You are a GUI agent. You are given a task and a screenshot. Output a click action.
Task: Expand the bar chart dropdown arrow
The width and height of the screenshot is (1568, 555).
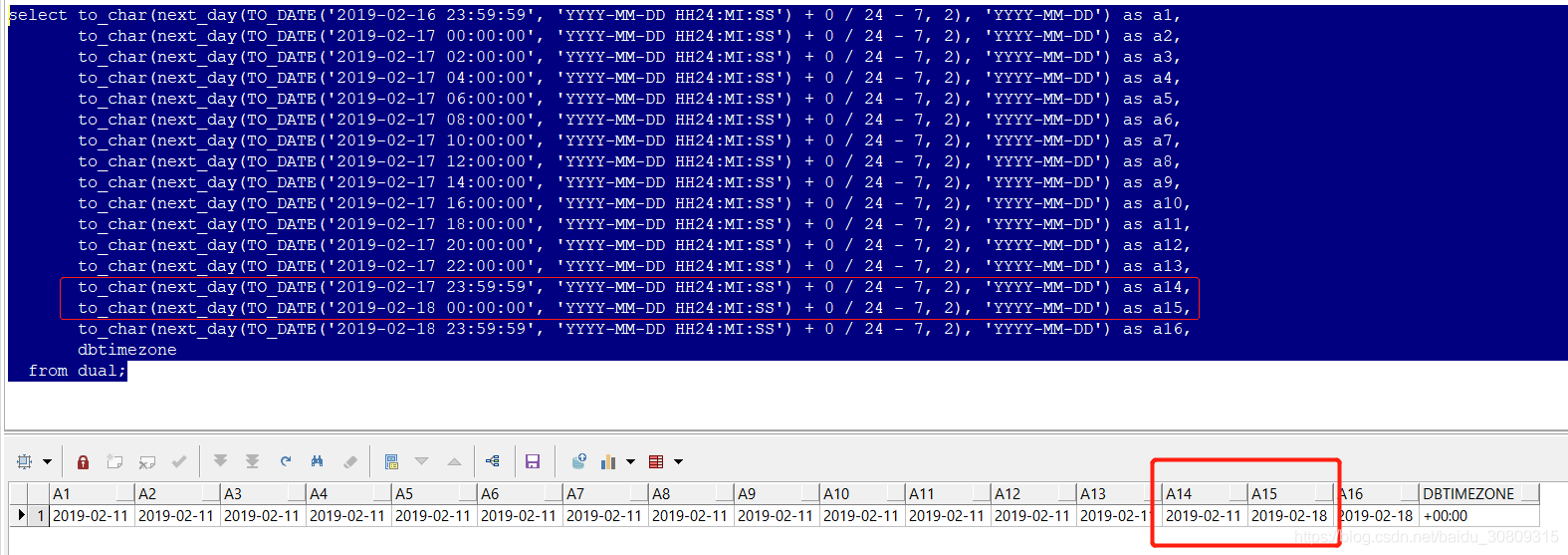(630, 462)
